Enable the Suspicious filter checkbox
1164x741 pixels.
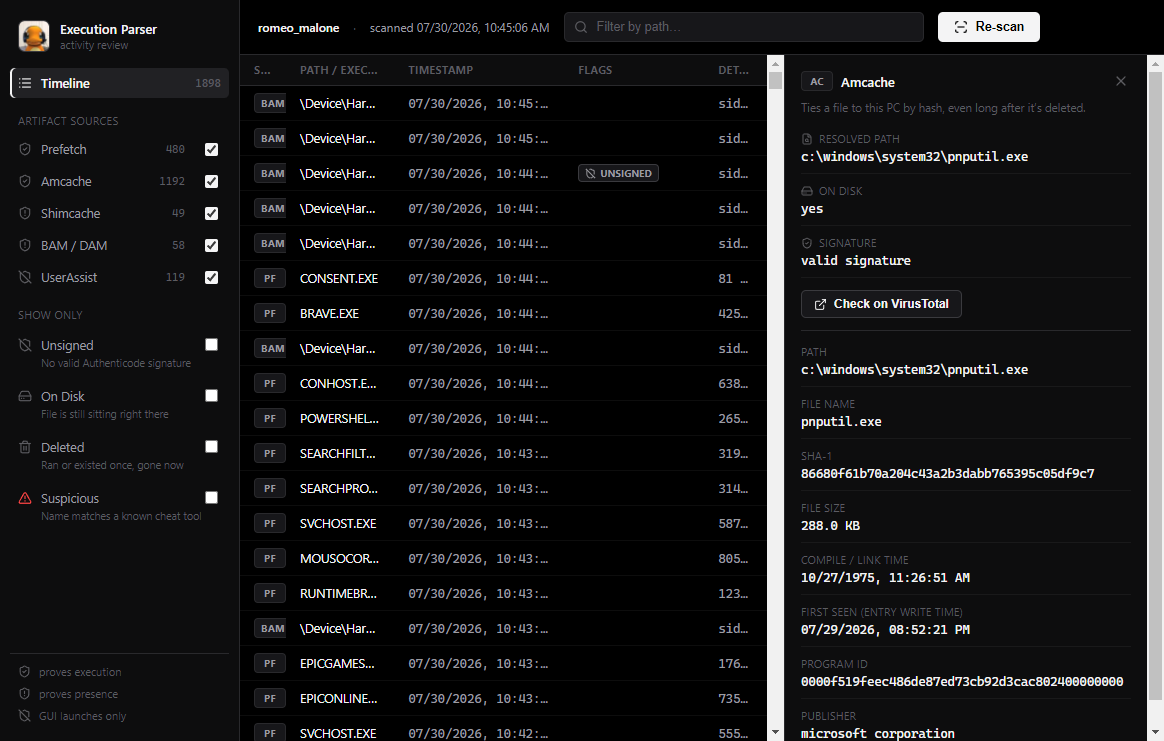click(x=212, y=497)
